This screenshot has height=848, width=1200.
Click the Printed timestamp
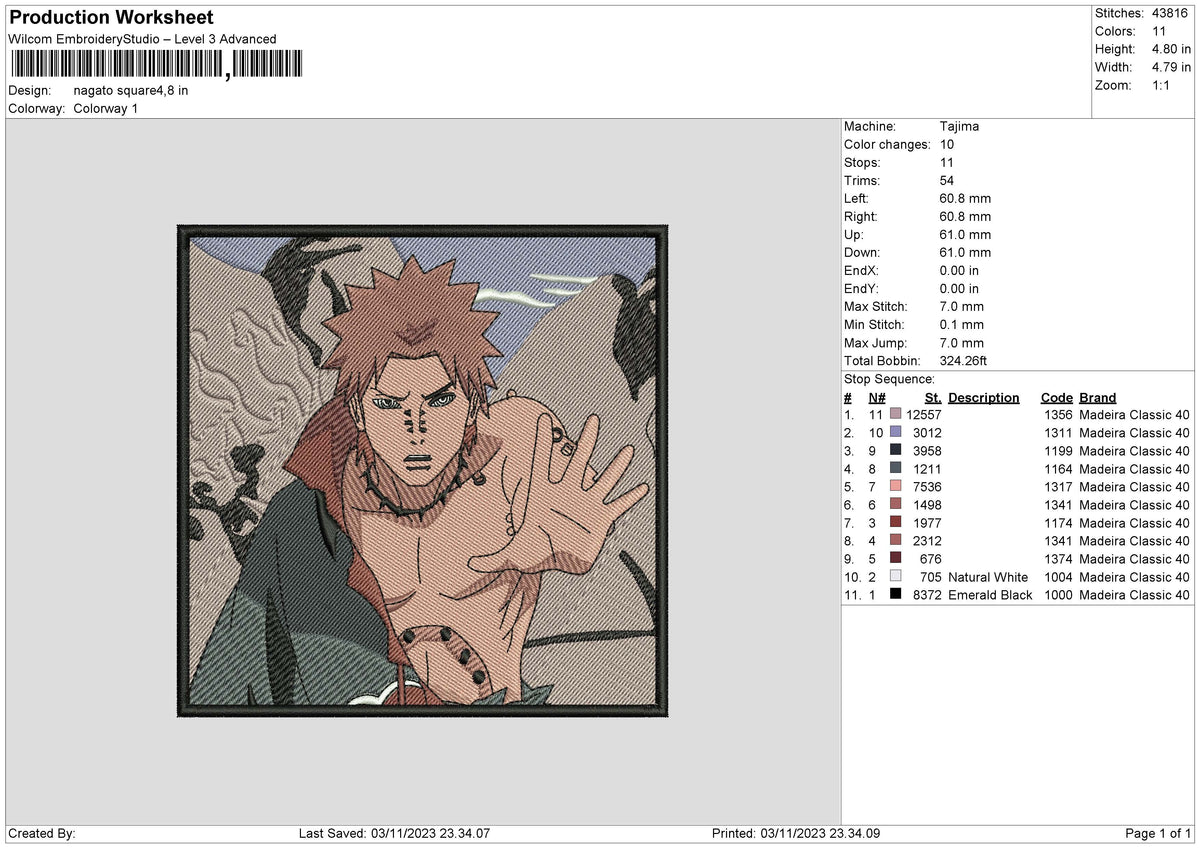pos(796,834)
